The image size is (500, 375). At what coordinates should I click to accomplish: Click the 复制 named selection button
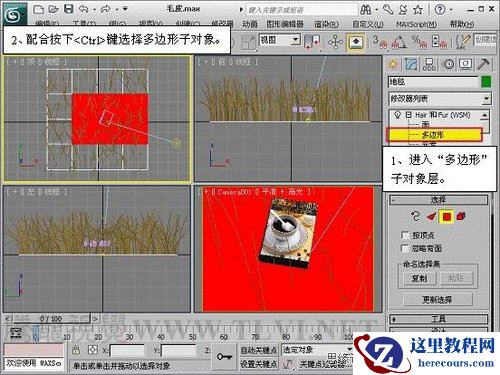tap(420, 278)
